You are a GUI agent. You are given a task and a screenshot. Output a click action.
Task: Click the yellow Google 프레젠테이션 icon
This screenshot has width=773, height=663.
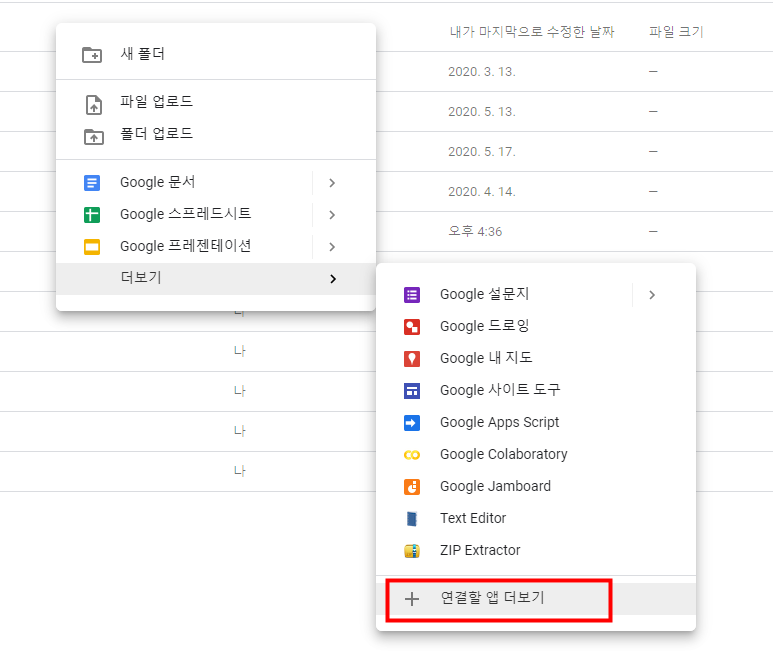[x=92, y=246]
